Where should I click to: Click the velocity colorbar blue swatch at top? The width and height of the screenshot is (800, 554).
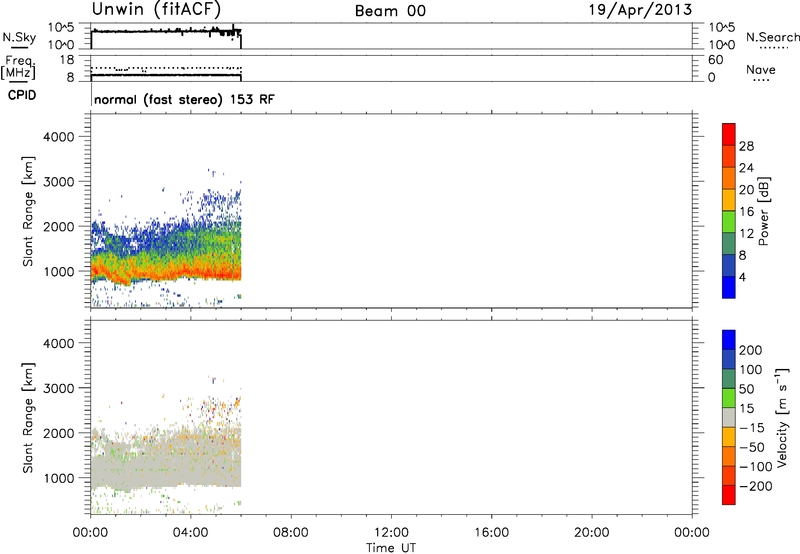click(729, 340)
